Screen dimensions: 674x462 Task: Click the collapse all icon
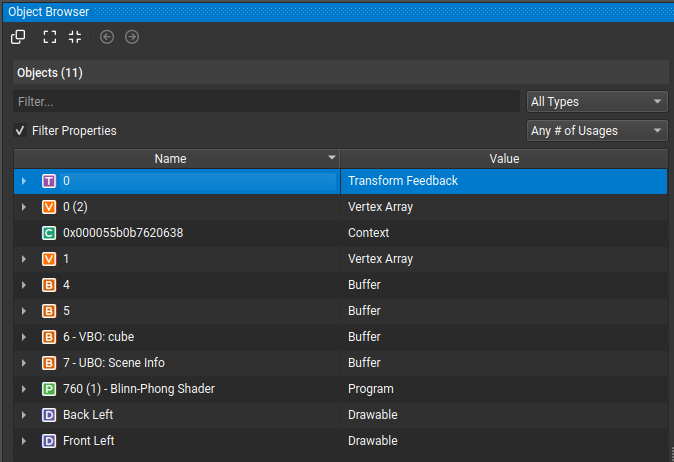tap(75, 37)
